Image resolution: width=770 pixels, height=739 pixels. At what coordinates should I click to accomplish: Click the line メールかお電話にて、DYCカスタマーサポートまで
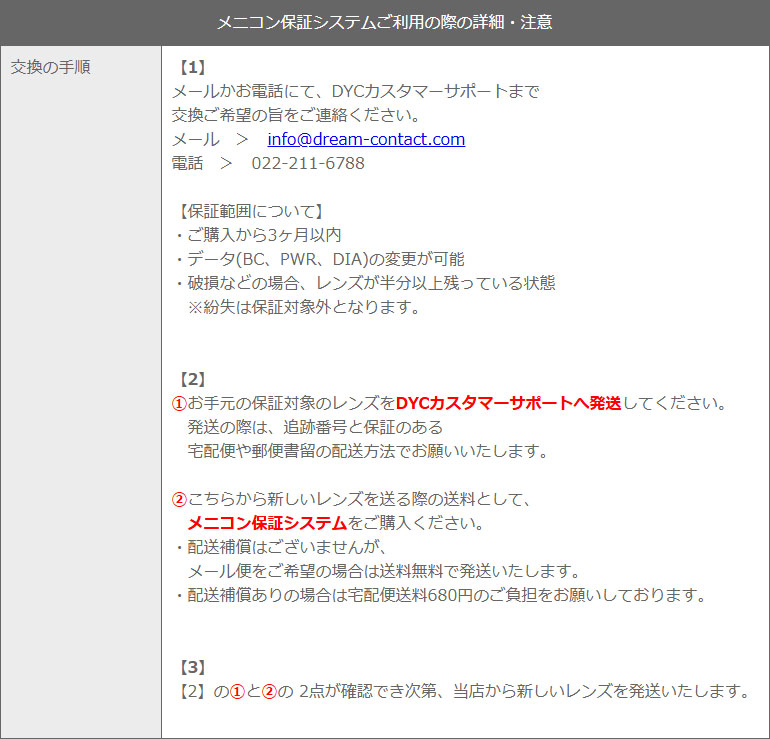coord(356,91)
